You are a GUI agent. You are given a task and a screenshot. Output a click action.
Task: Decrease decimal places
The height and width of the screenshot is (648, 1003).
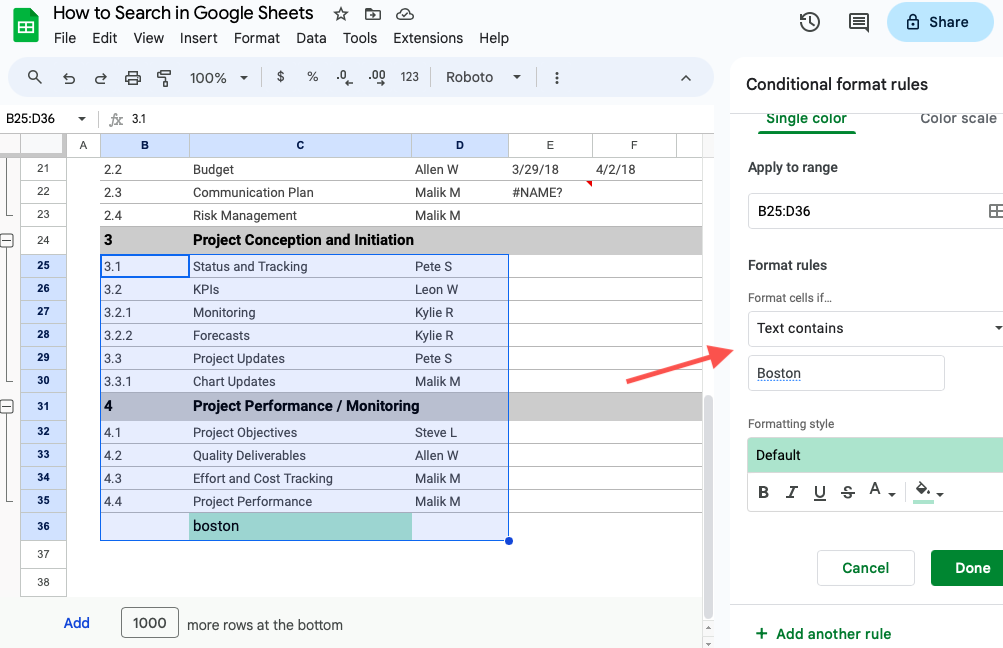(x=344, y=77)
